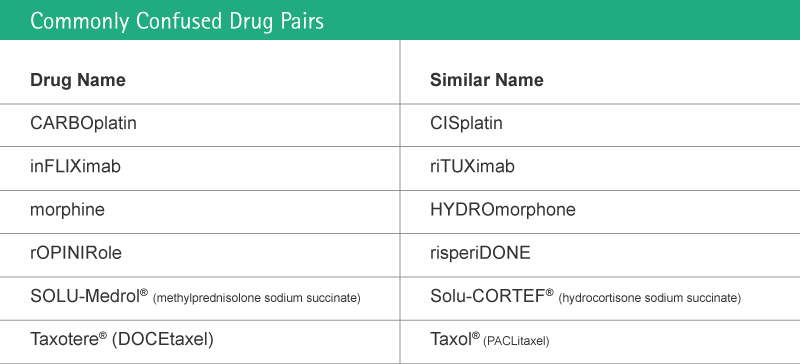Choose the rOPINIRole row entry
This screenshot has width=800, height=364.
click(76, 253)
